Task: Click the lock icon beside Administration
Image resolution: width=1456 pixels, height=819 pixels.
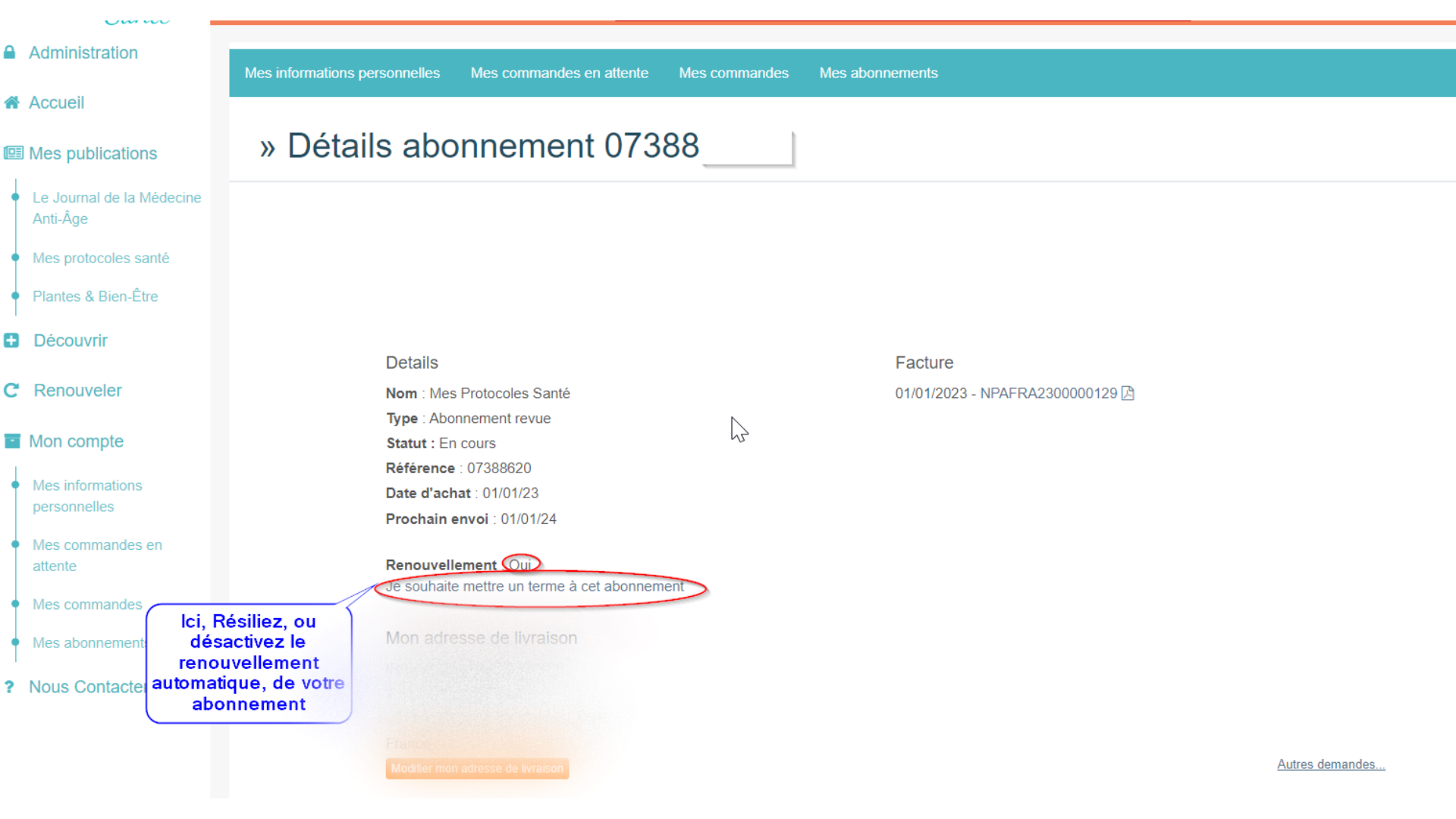Action: click(x=10, y=52)
